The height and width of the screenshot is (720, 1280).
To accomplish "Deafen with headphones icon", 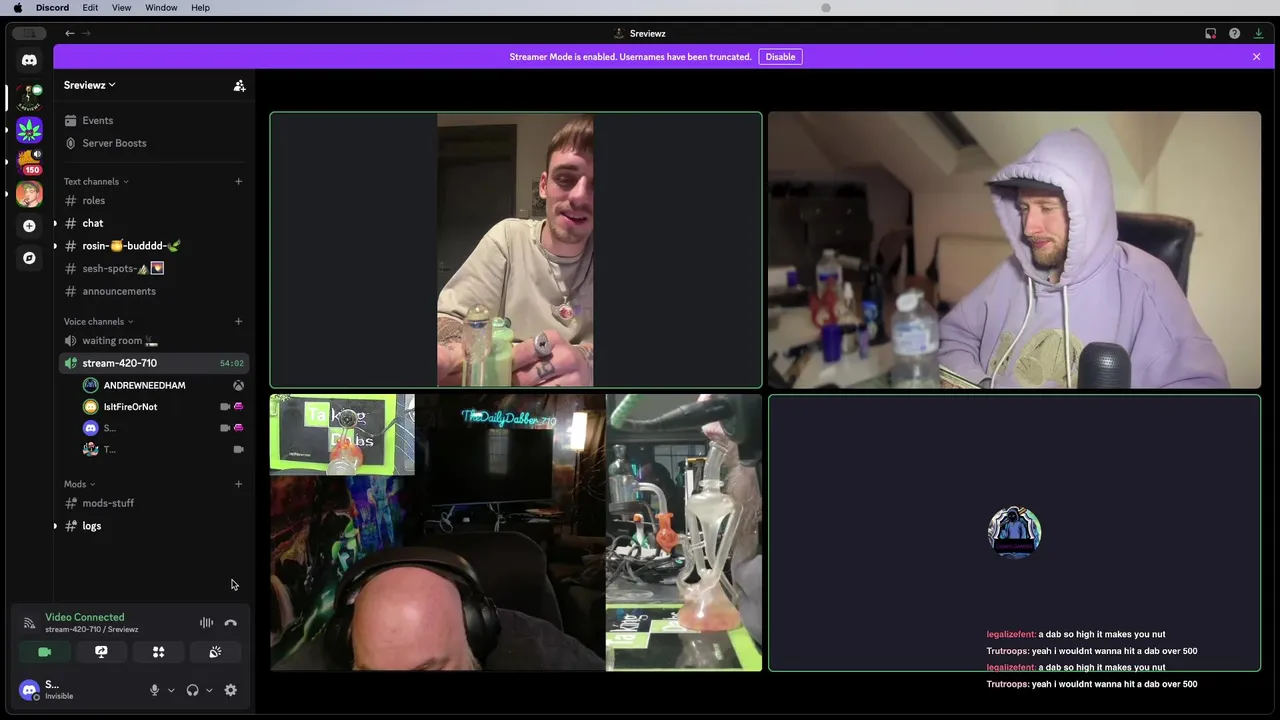I will (x=192, y=690).
